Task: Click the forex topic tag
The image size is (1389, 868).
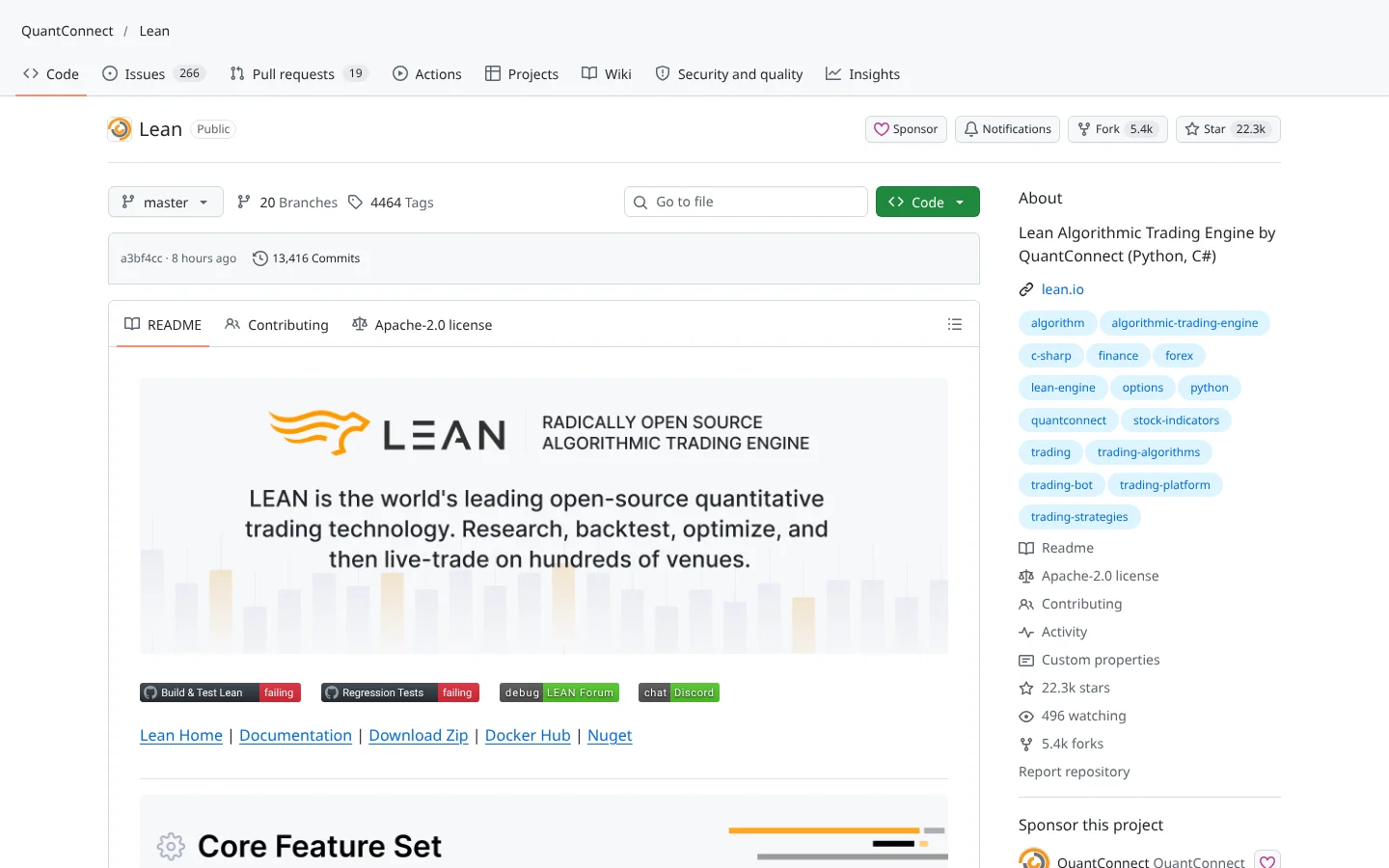Action: (x=1179, y=356)
